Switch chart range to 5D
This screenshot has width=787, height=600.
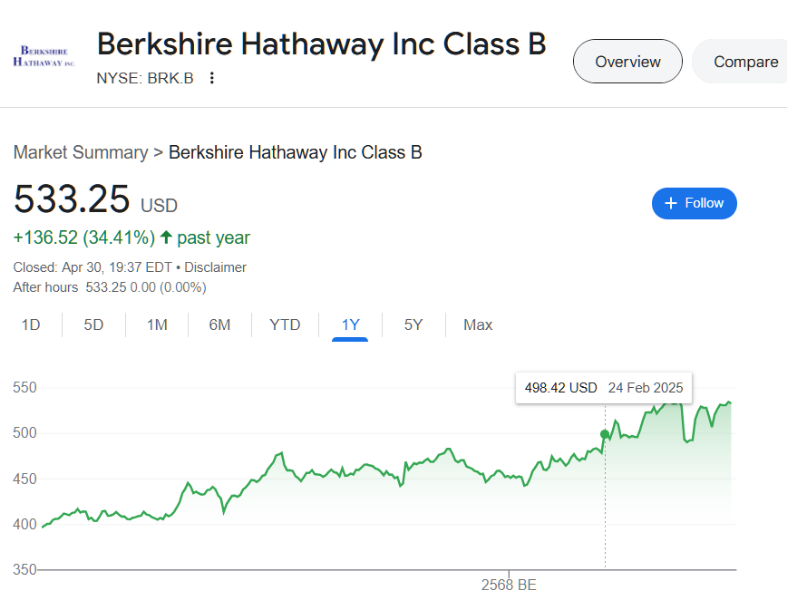[x=93, y=325]
